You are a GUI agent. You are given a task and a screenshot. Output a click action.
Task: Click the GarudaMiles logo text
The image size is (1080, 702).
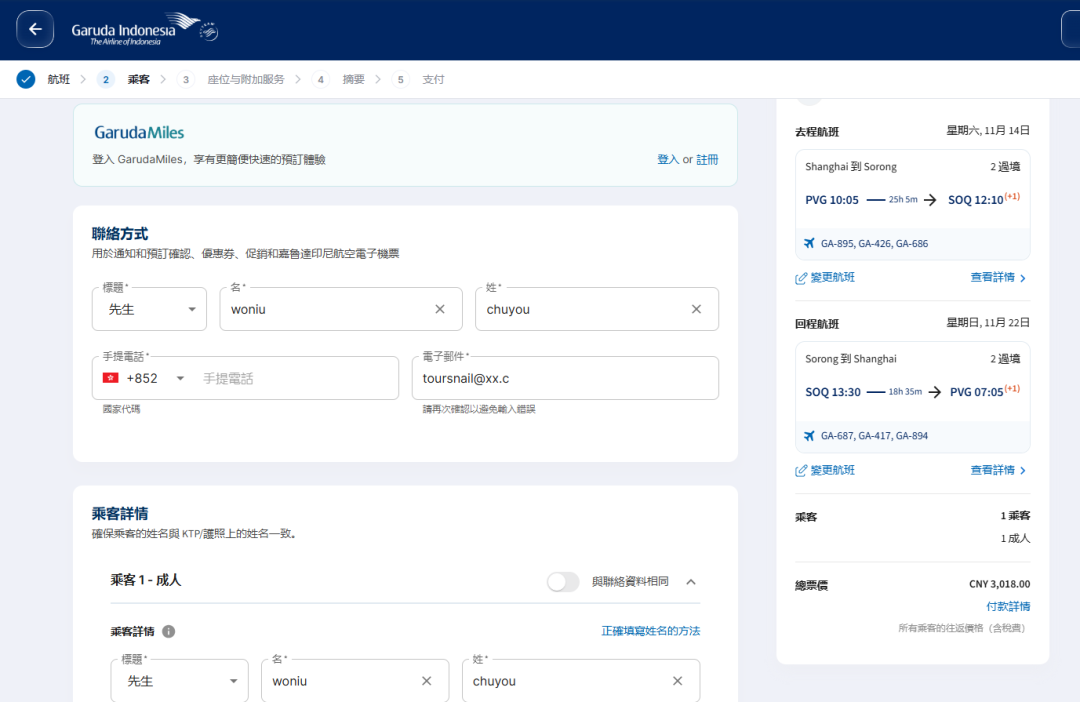coord(139,132)
